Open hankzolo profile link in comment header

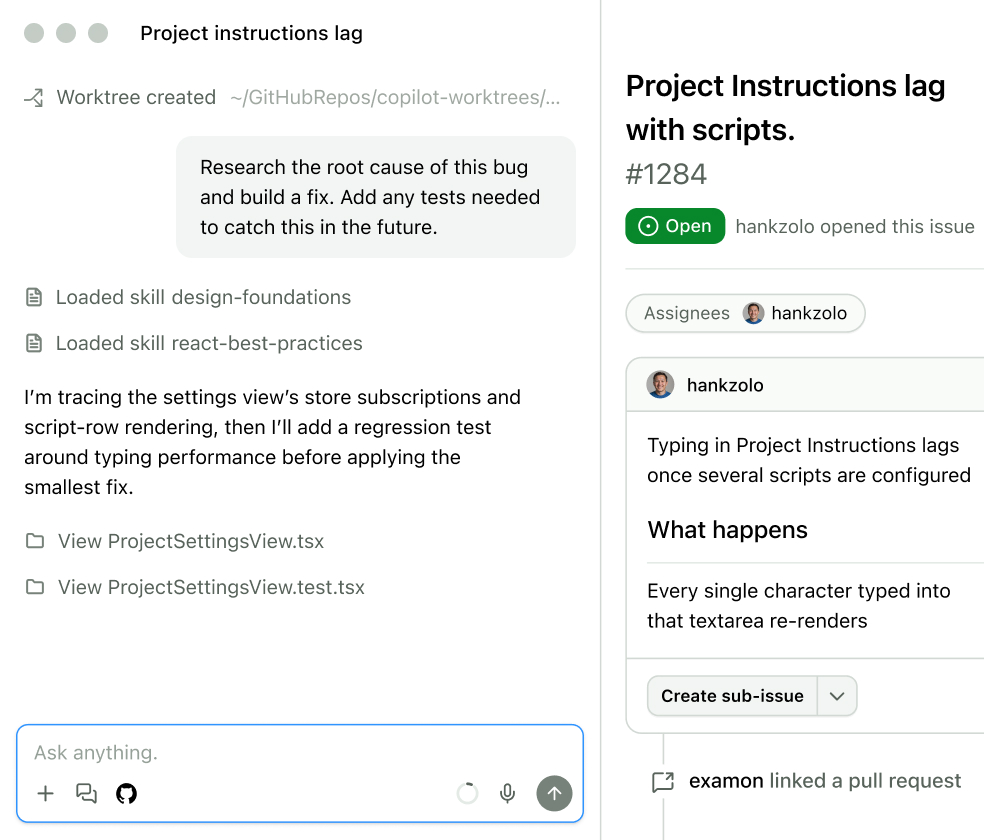pyautogui.click(x=725, y=385)
